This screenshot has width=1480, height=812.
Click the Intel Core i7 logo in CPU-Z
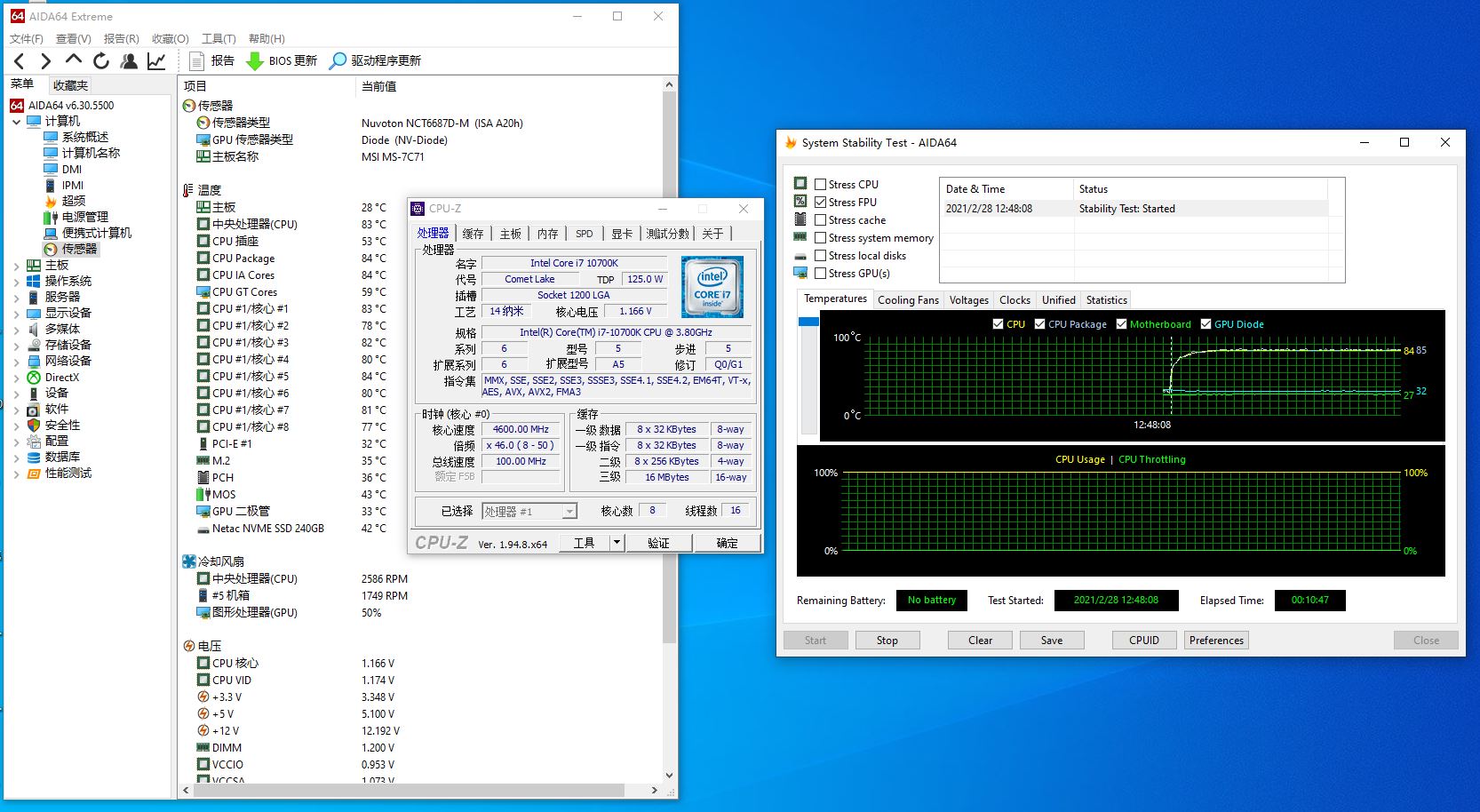[x=712, y=287]
